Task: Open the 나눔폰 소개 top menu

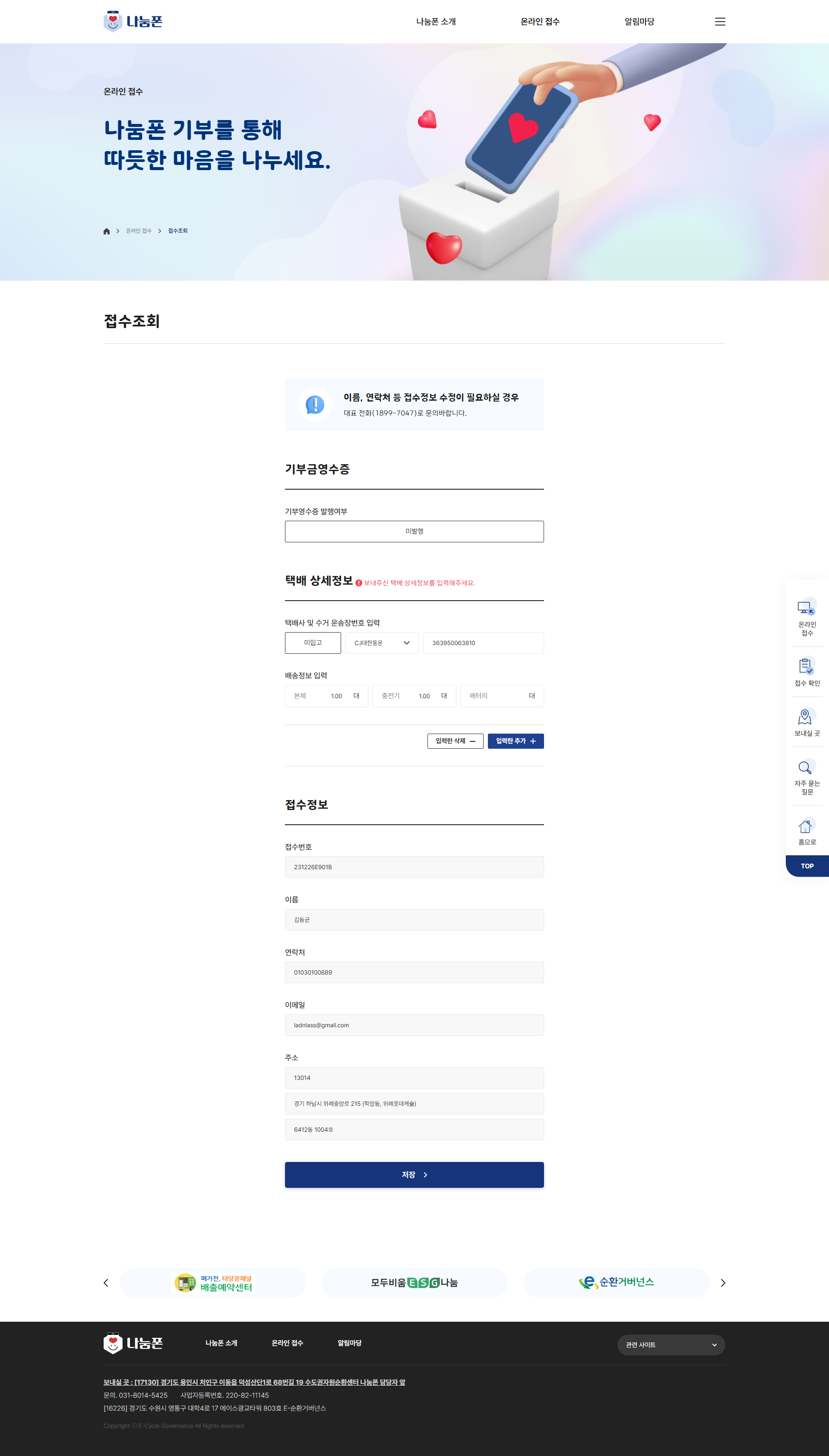Action: [x=436, y=22]
